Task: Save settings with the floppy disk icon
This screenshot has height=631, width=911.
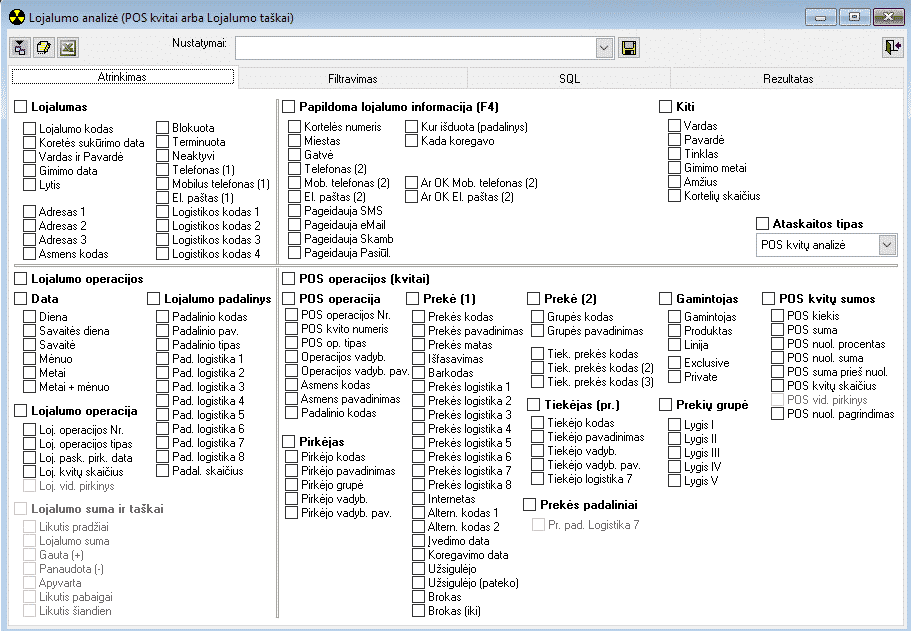Action: (629, 48)
